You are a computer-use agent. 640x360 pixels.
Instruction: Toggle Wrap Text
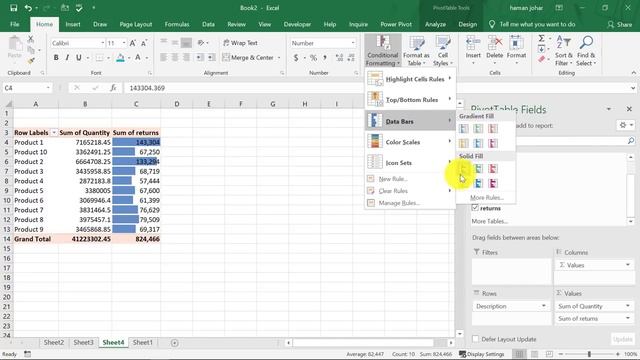coord(241,43)
